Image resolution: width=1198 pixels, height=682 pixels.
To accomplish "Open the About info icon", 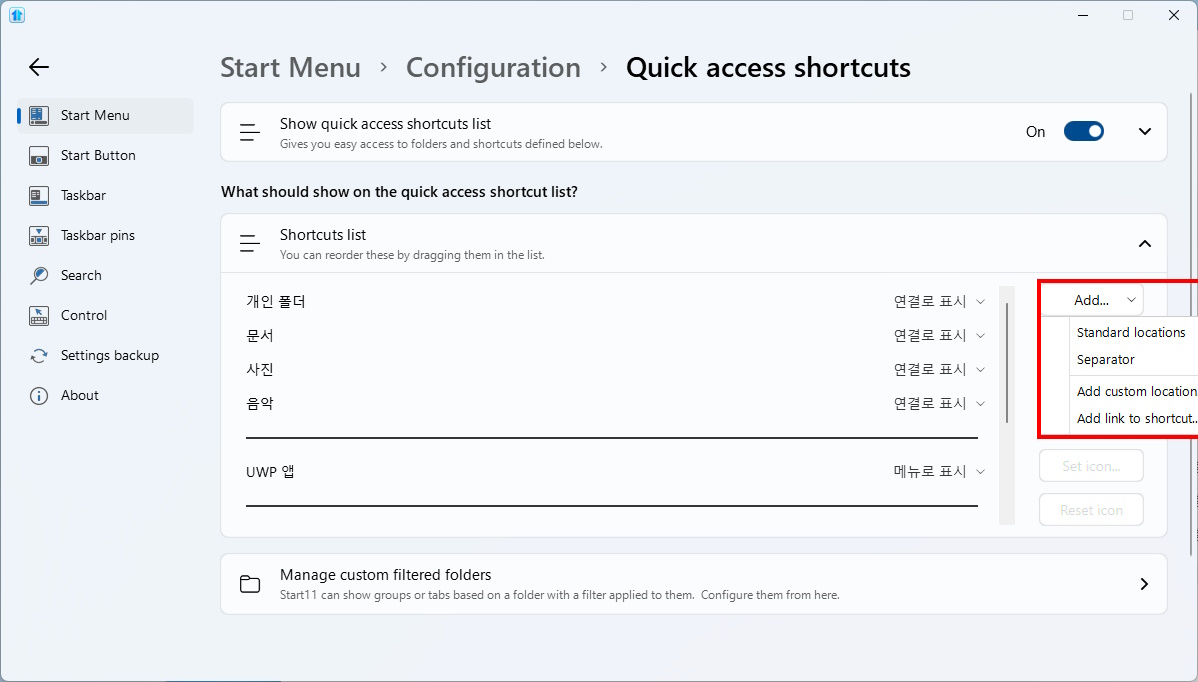I will click(39, 396).
